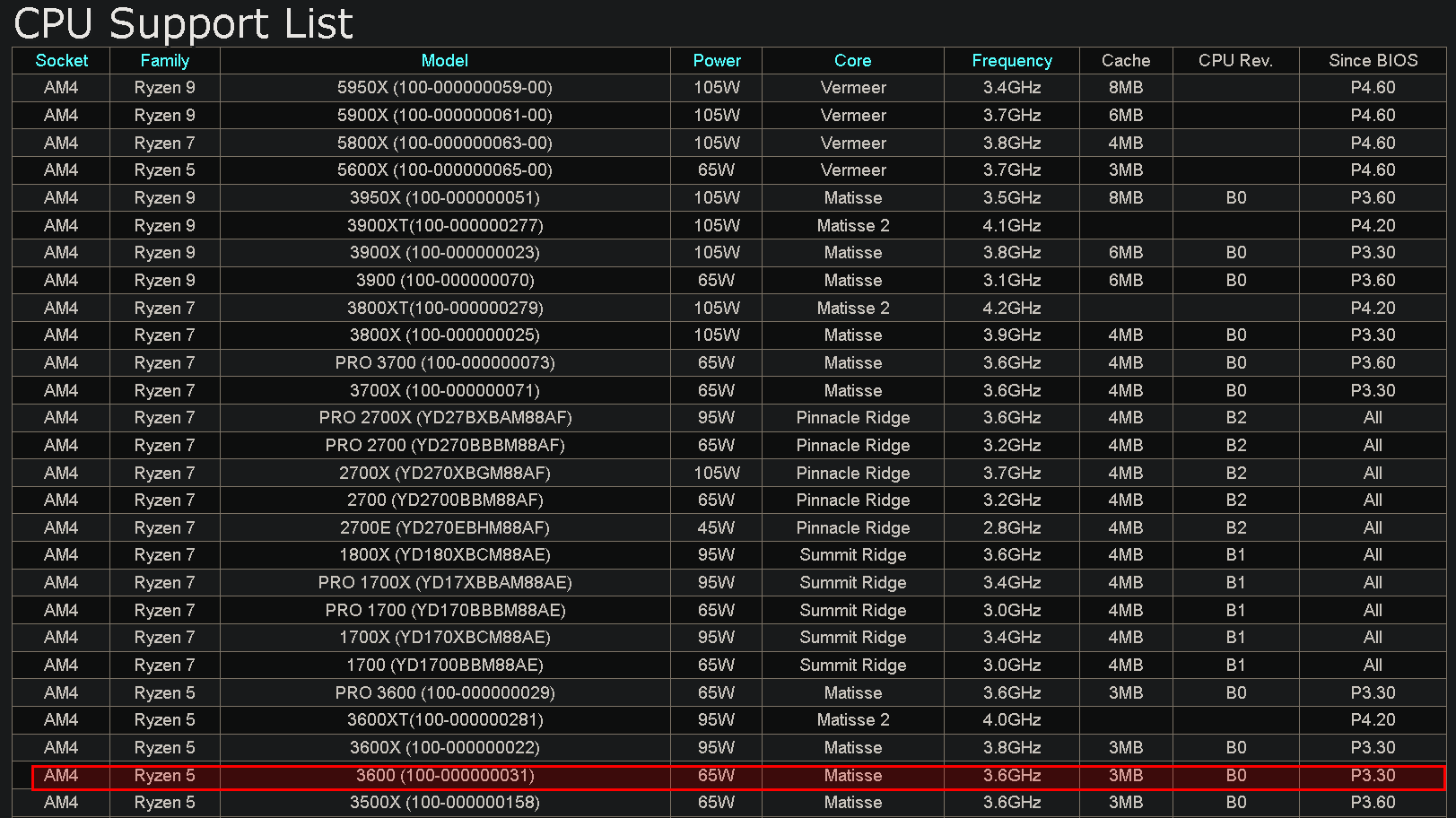The width and height of the screenshot is (1456, 818).
Task: Select the 2700E (YD270EBHM88AF) model cell
Action: (445, 528)
